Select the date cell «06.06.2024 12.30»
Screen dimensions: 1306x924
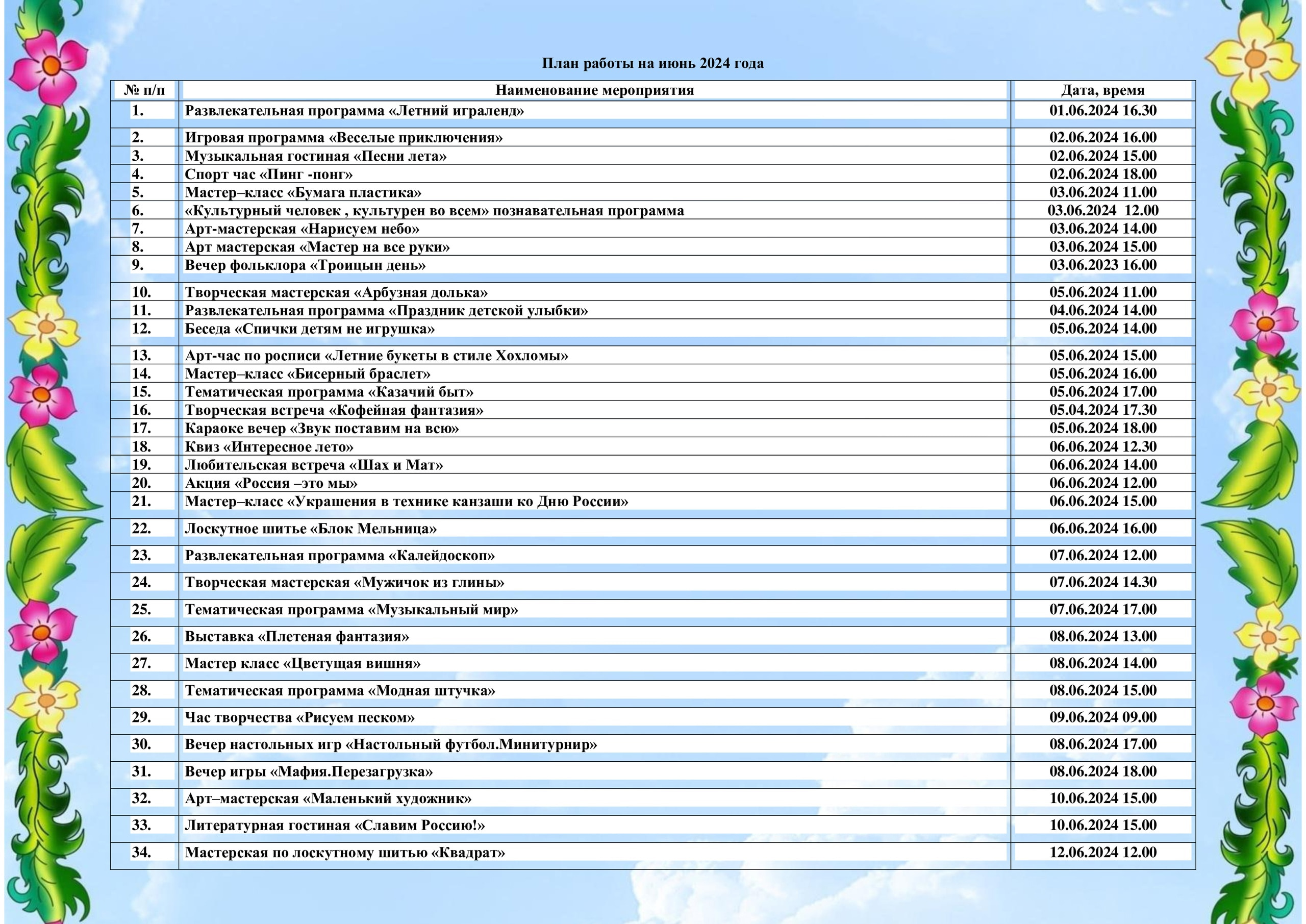pos(1103,446)
